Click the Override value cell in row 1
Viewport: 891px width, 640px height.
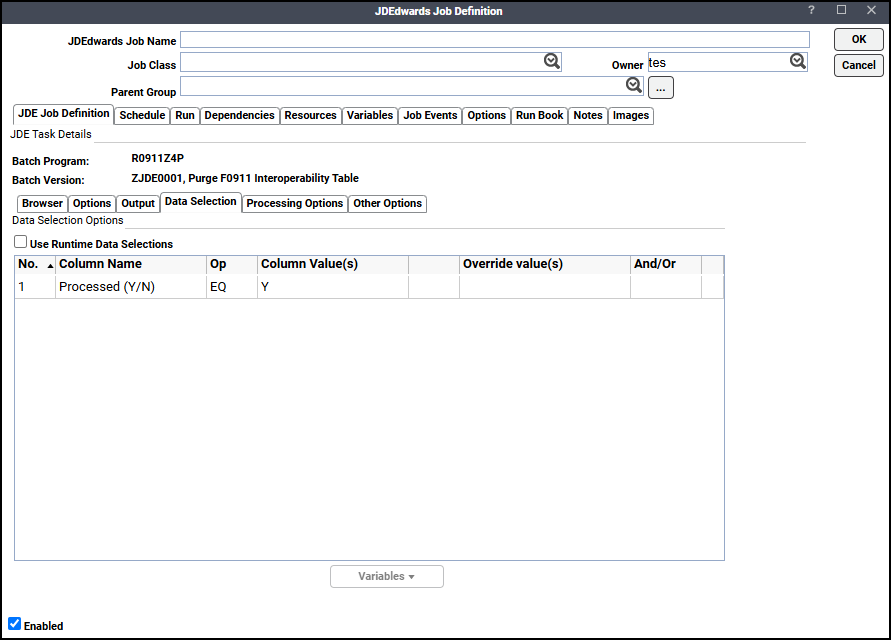pyautogui.click(x=544, y=286)
